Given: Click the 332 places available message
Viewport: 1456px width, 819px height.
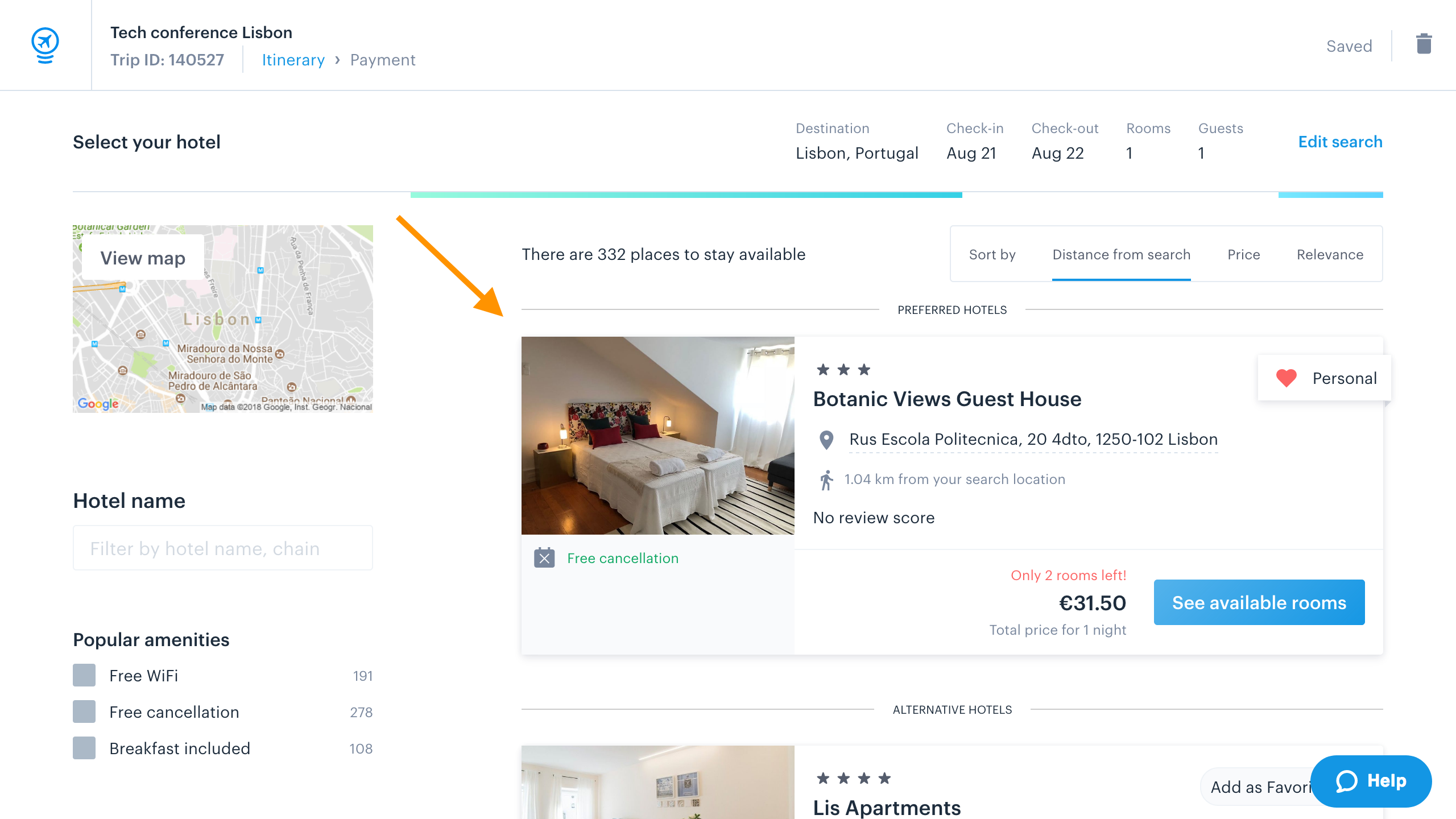Looking at the screenshot, I should [664, 254].
